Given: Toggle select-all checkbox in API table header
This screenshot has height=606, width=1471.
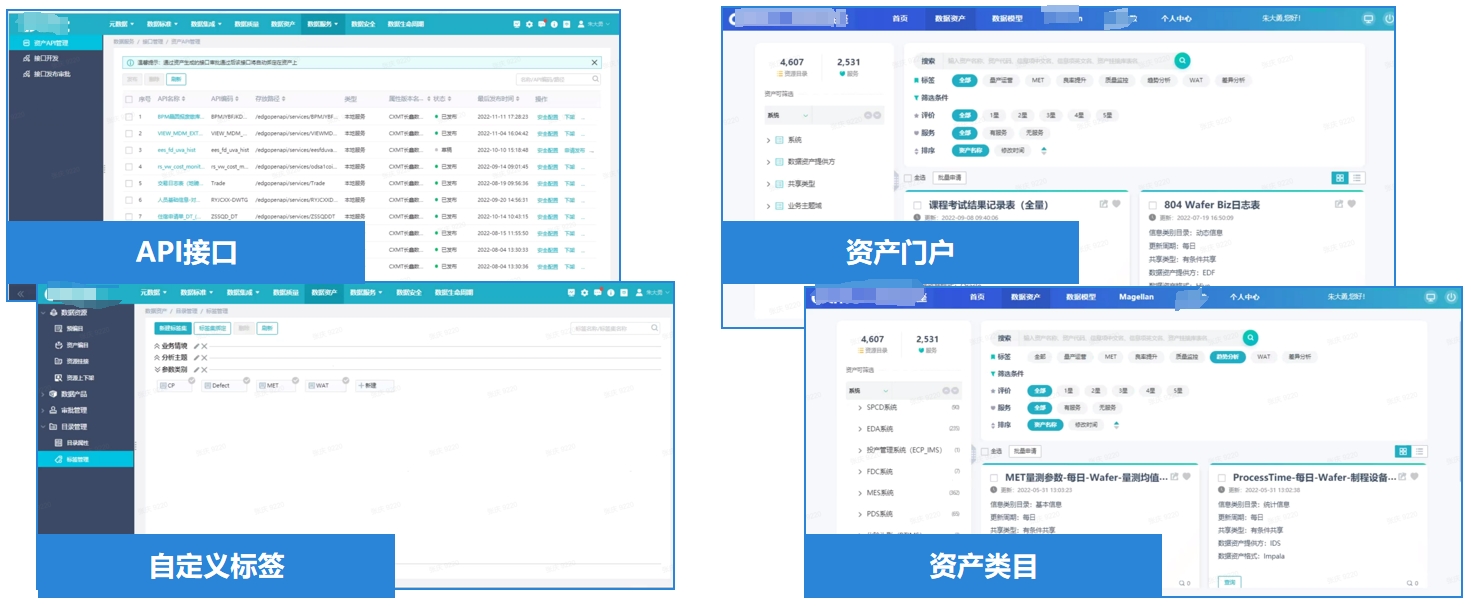Looking at the screenshot, I should [x=128, y=100].
